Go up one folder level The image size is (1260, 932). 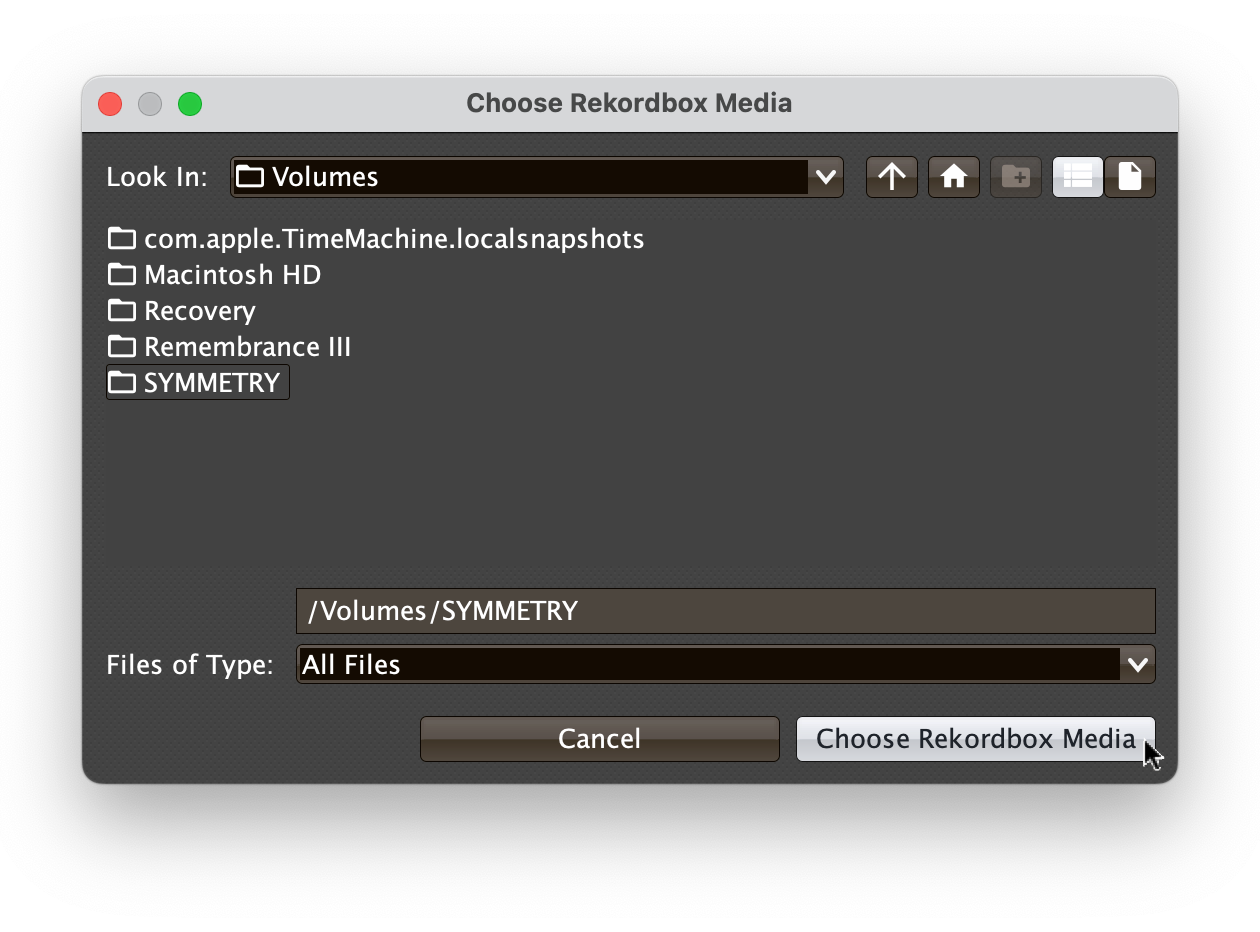pyautogui.click(x=892, y=177)
